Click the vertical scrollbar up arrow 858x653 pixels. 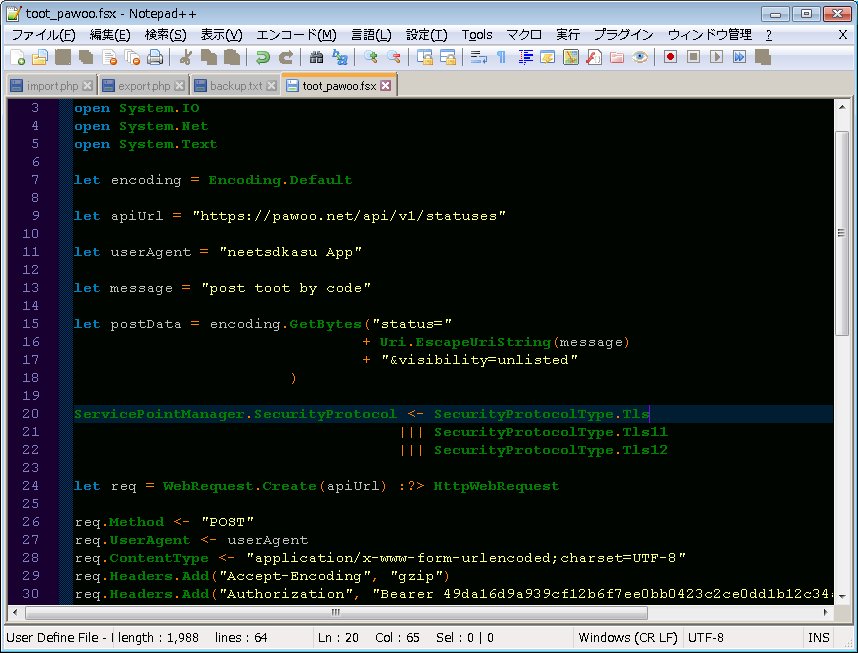842,107
